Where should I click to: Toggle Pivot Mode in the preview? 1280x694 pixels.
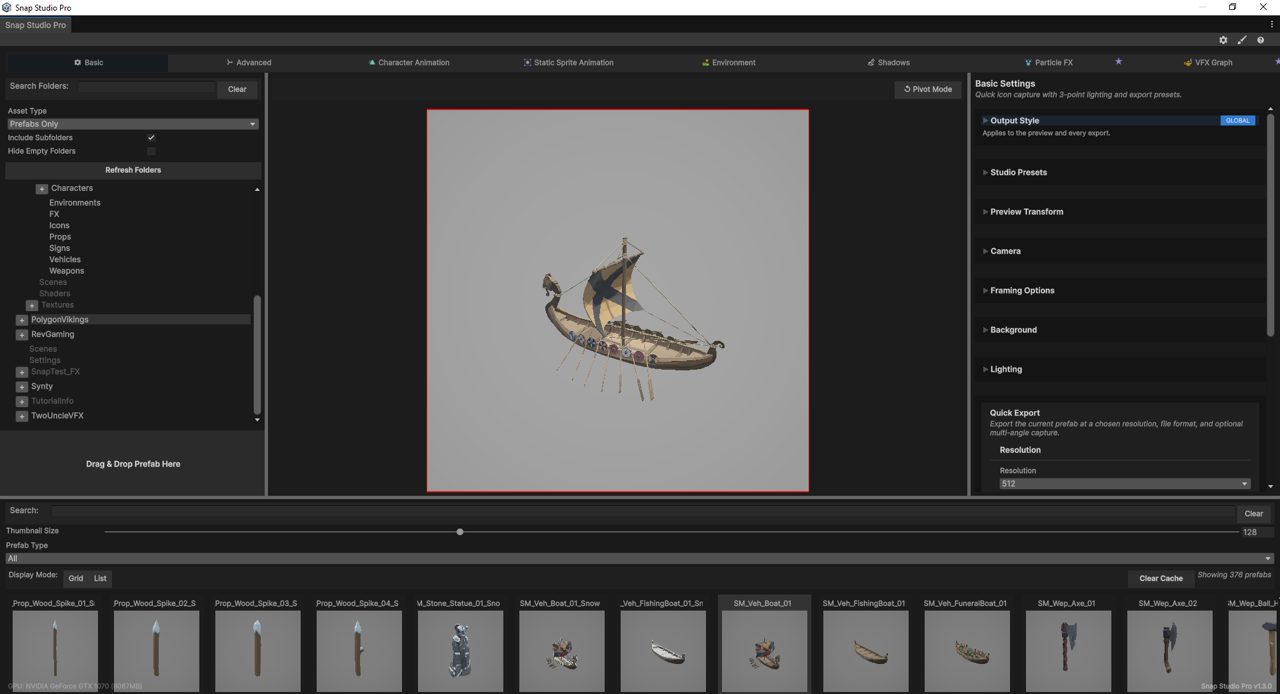click(x=928, y=89)
